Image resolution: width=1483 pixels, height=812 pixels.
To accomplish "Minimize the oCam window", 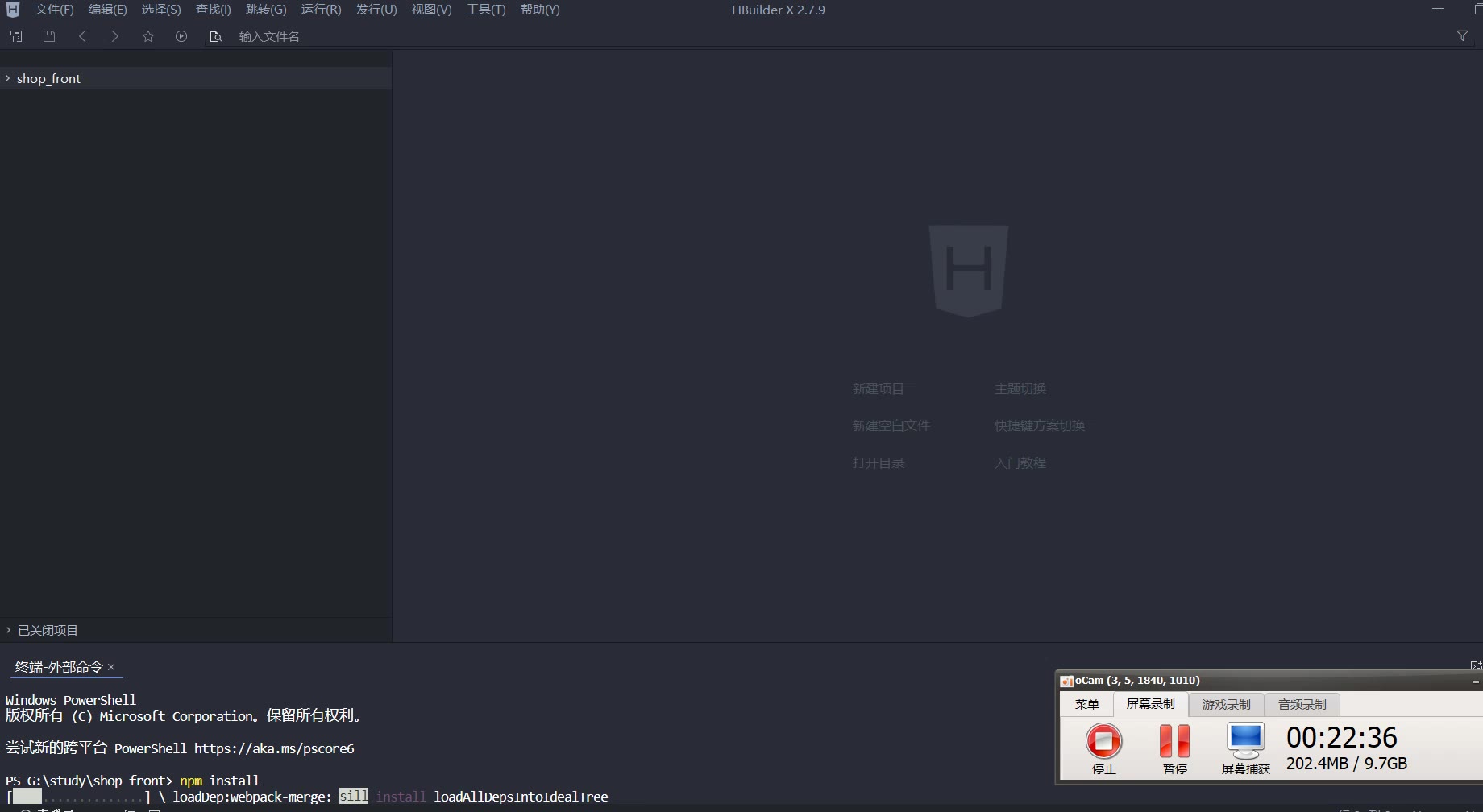I will click(1476, 681).
